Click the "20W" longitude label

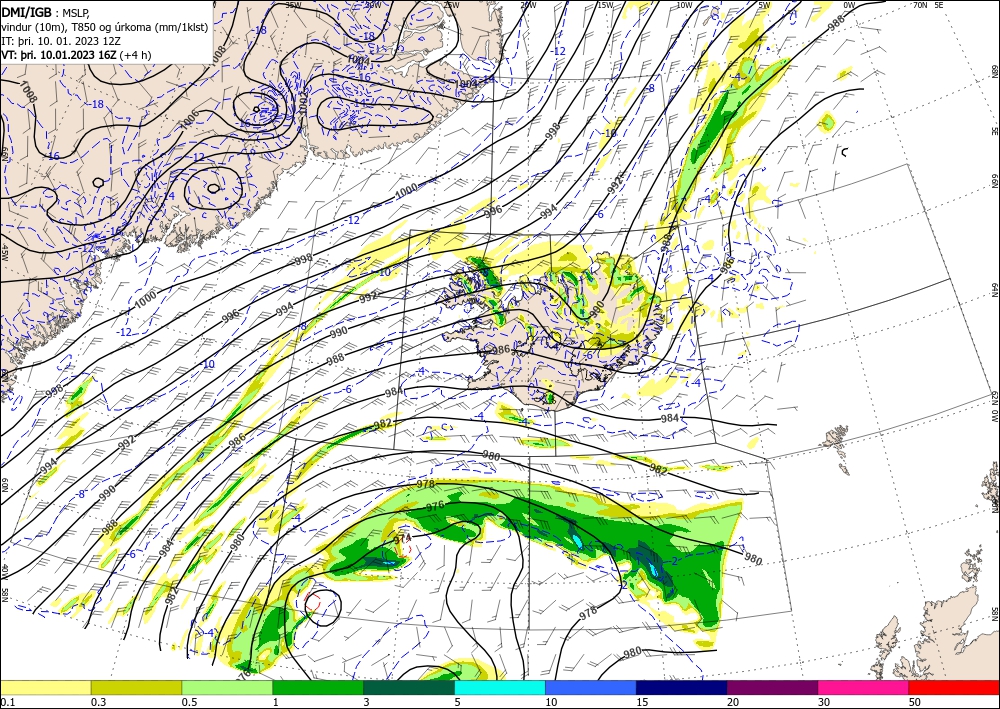point(527,5)
